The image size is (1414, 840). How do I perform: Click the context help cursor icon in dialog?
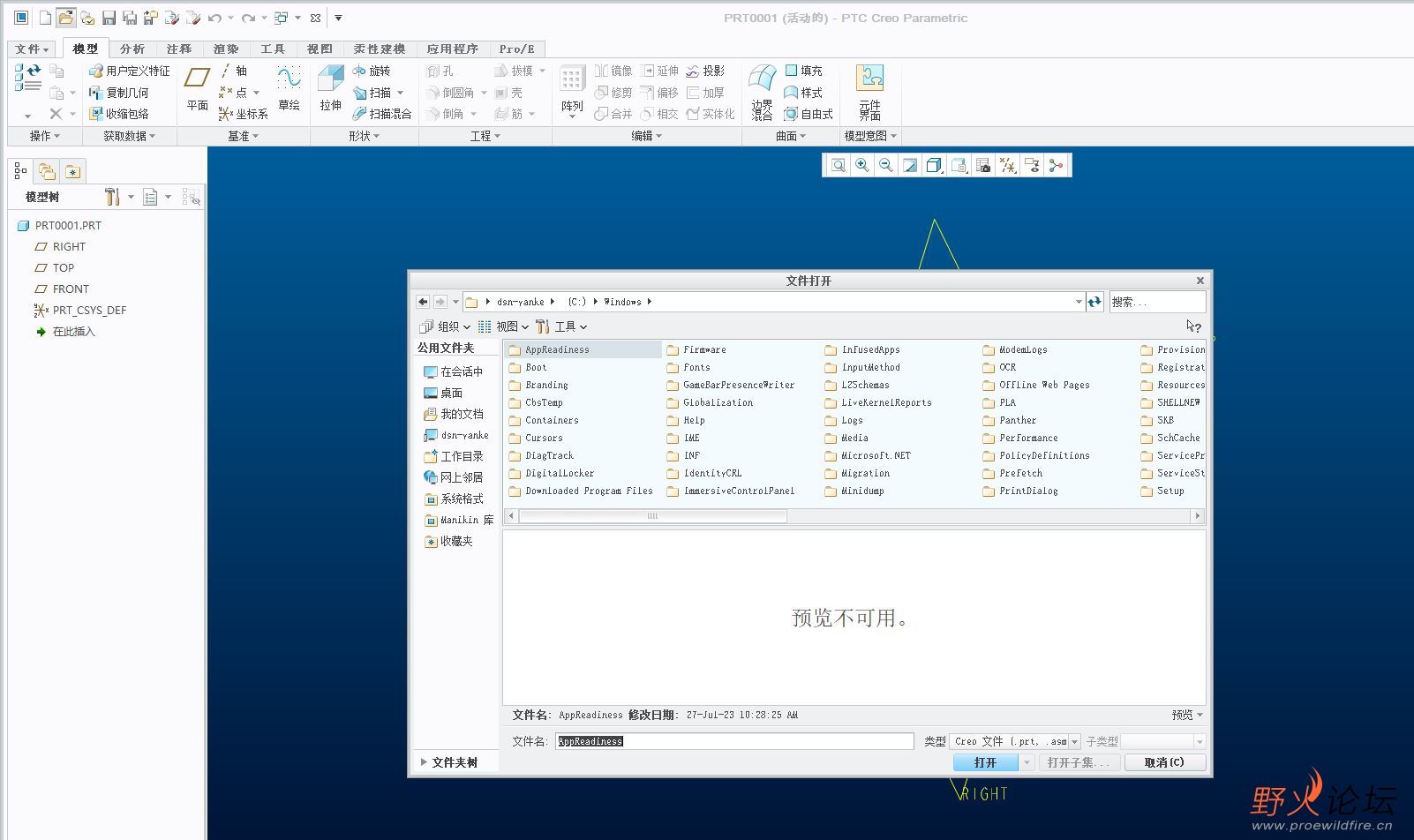pos(1193,326)
